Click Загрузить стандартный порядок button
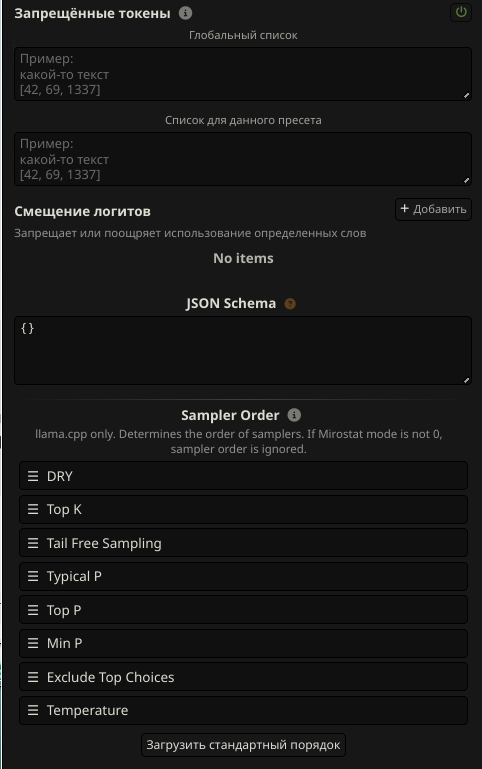 click(243, 745)
